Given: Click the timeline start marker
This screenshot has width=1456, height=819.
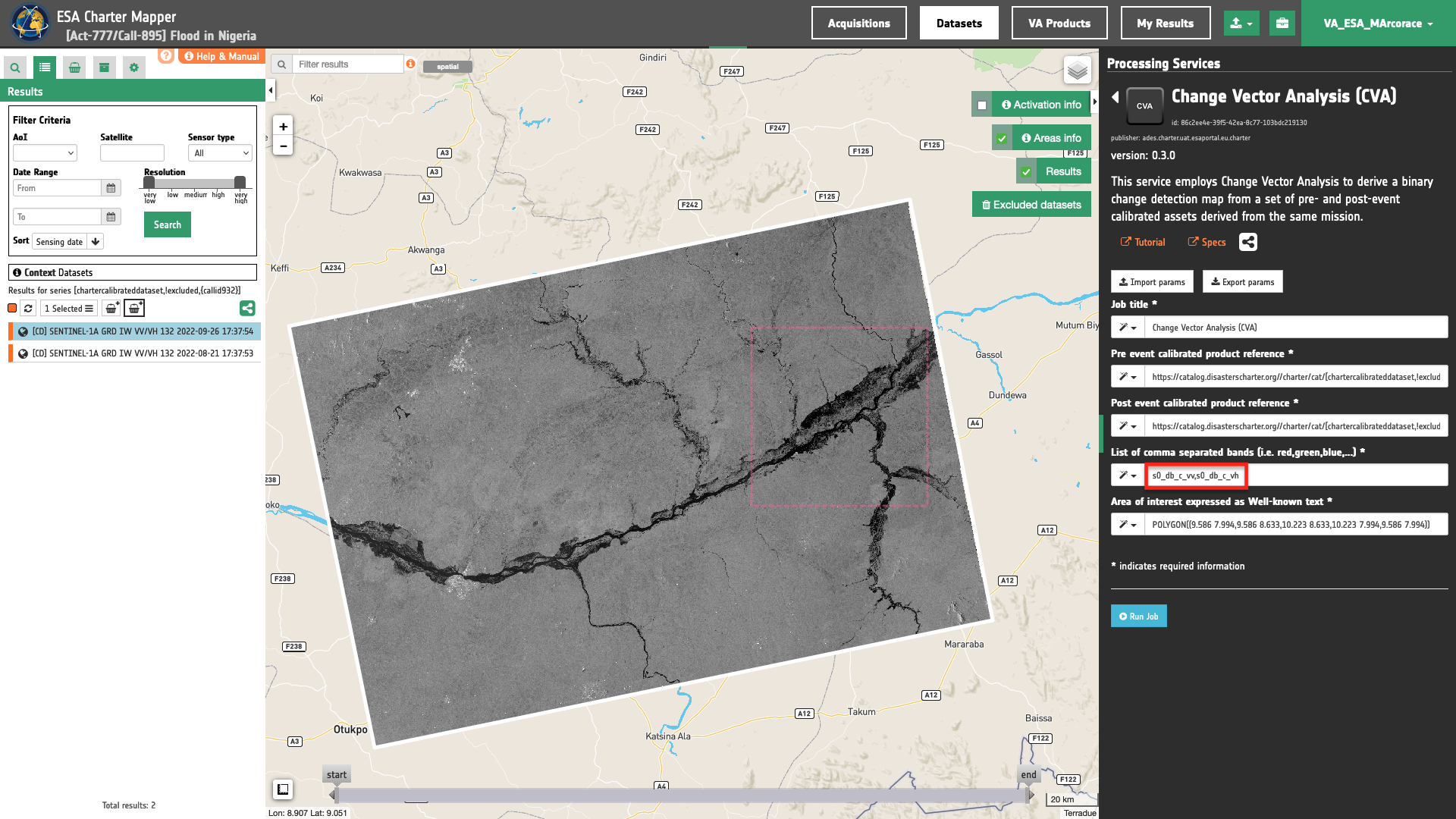Looking at the screenshot, I should 337,775.
